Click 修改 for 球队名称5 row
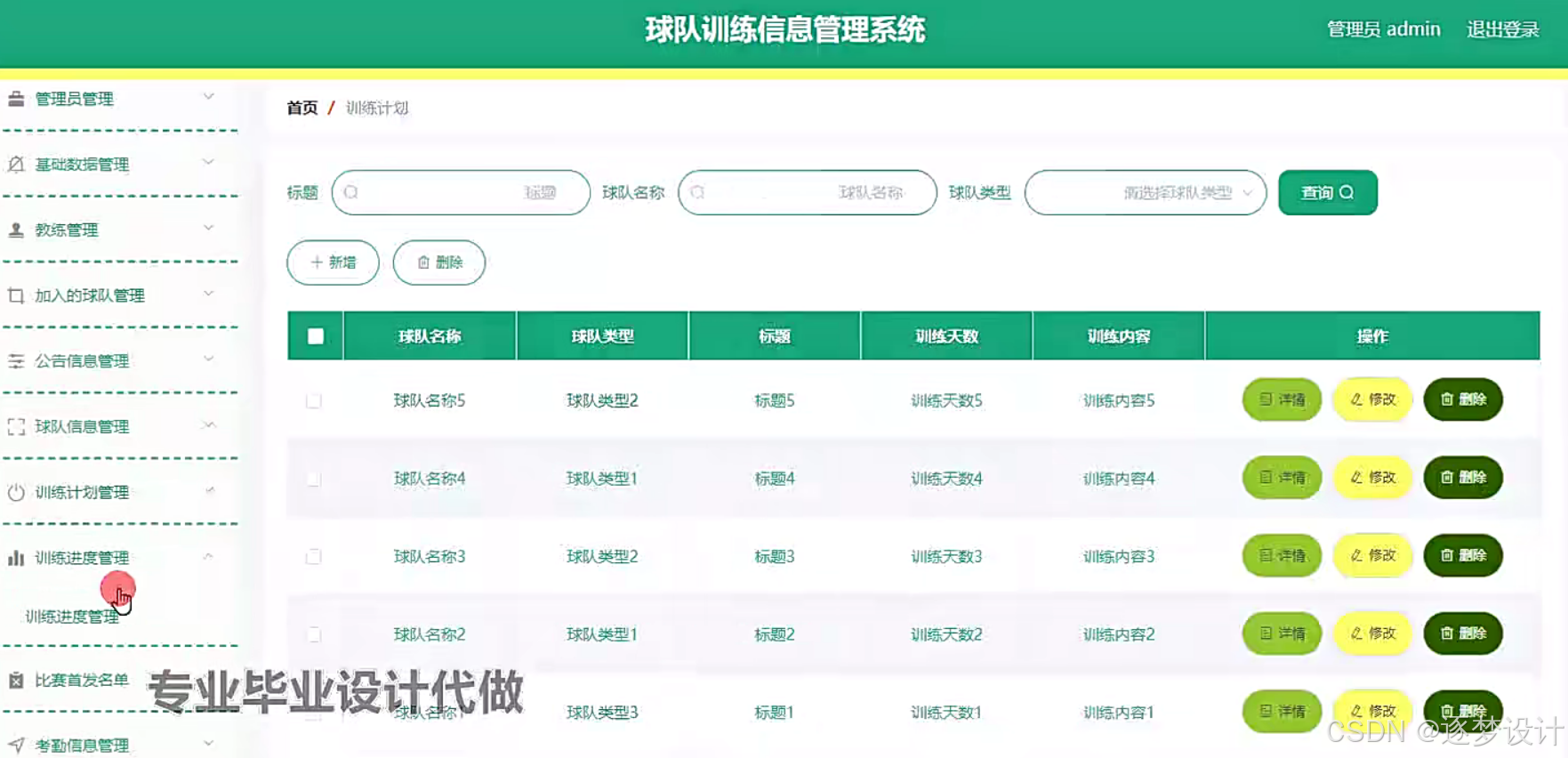 (1372, 399)
